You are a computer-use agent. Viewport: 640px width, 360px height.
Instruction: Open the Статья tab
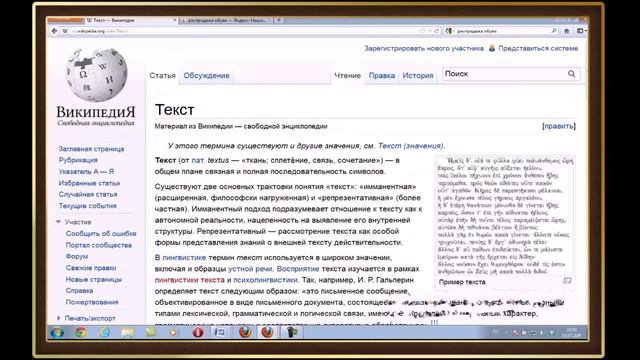[x=162, y=76]
